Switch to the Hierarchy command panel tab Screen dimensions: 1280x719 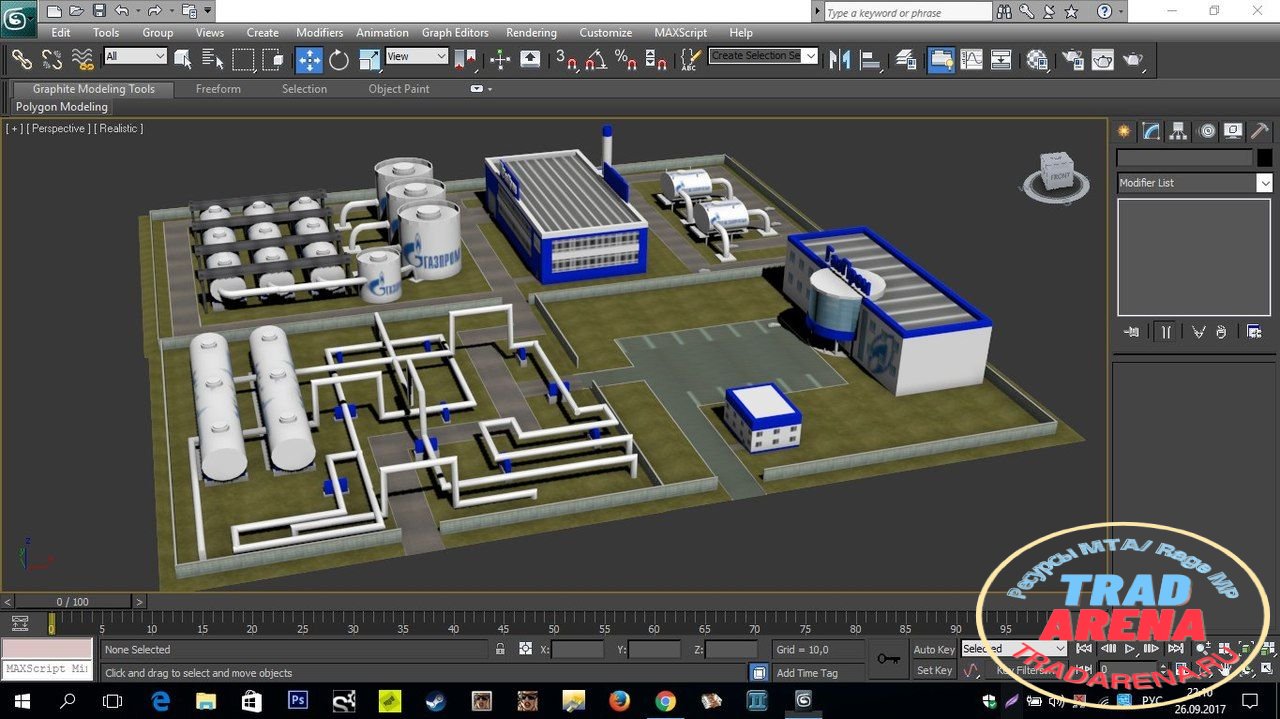[1179, 131]
